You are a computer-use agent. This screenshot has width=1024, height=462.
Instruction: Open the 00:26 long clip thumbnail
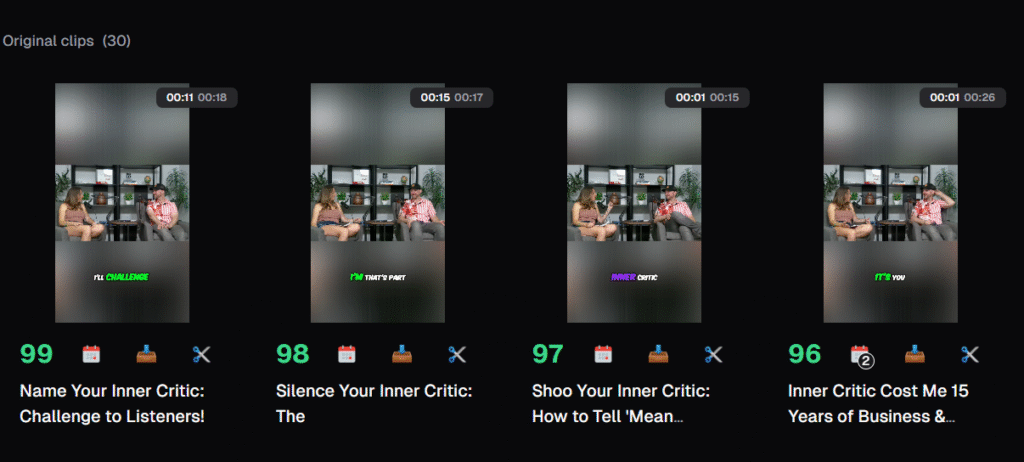[890, 203]
